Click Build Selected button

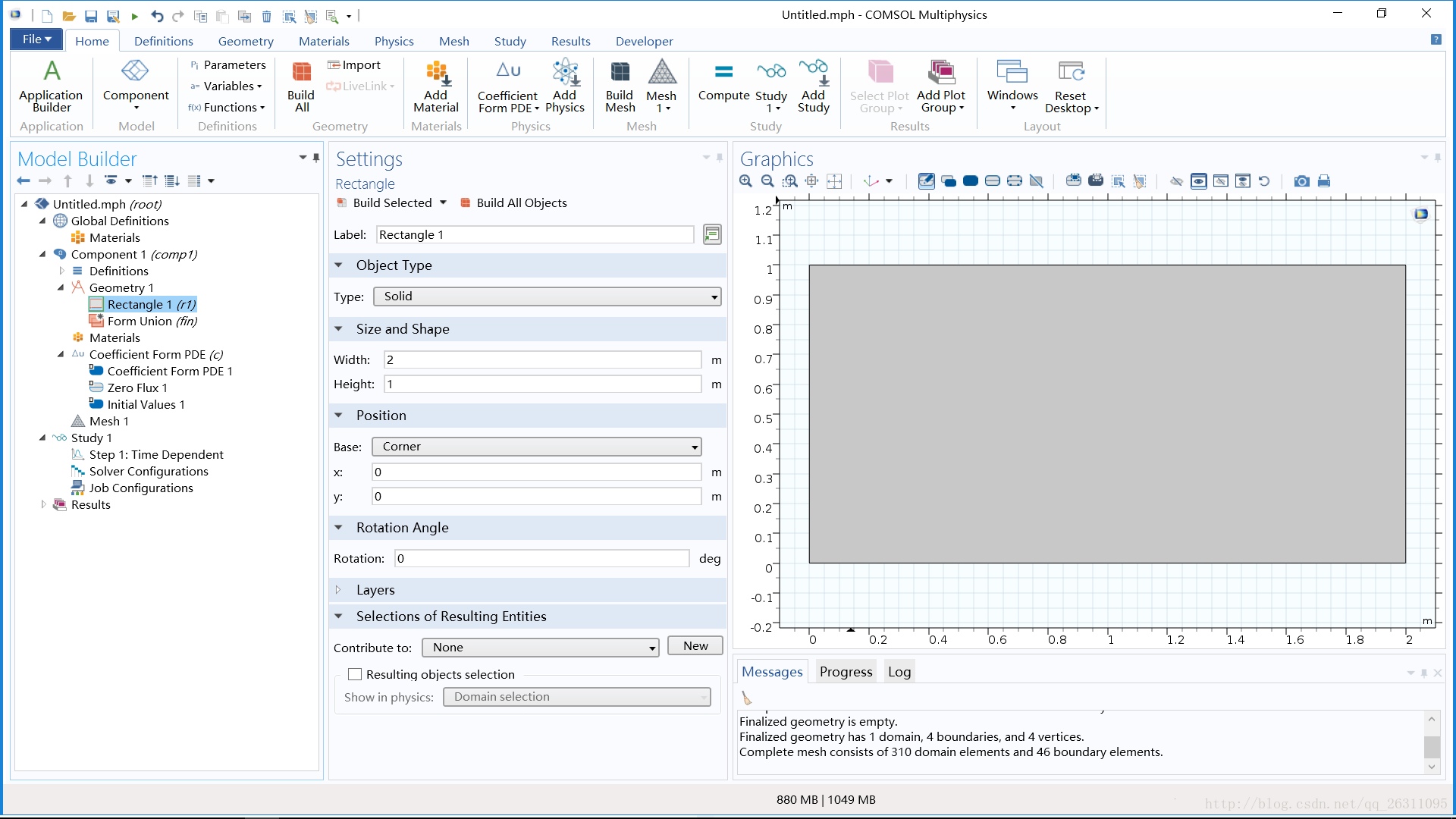coord(384,202)
